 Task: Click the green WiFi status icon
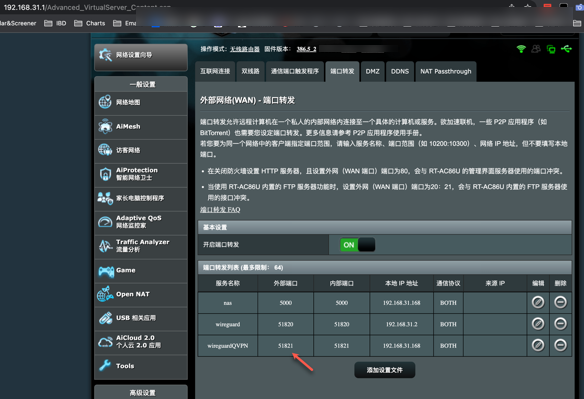[x=521, y=49]
